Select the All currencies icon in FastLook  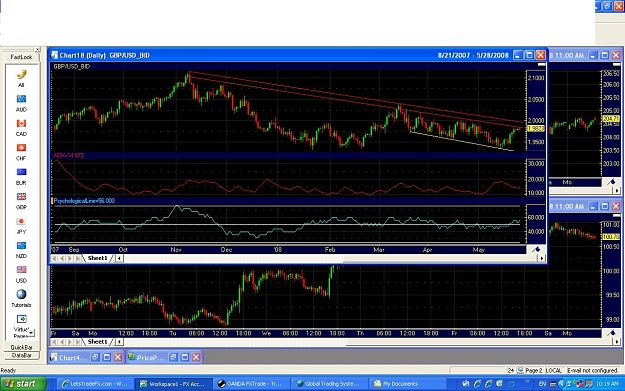[x=22, y=75]
